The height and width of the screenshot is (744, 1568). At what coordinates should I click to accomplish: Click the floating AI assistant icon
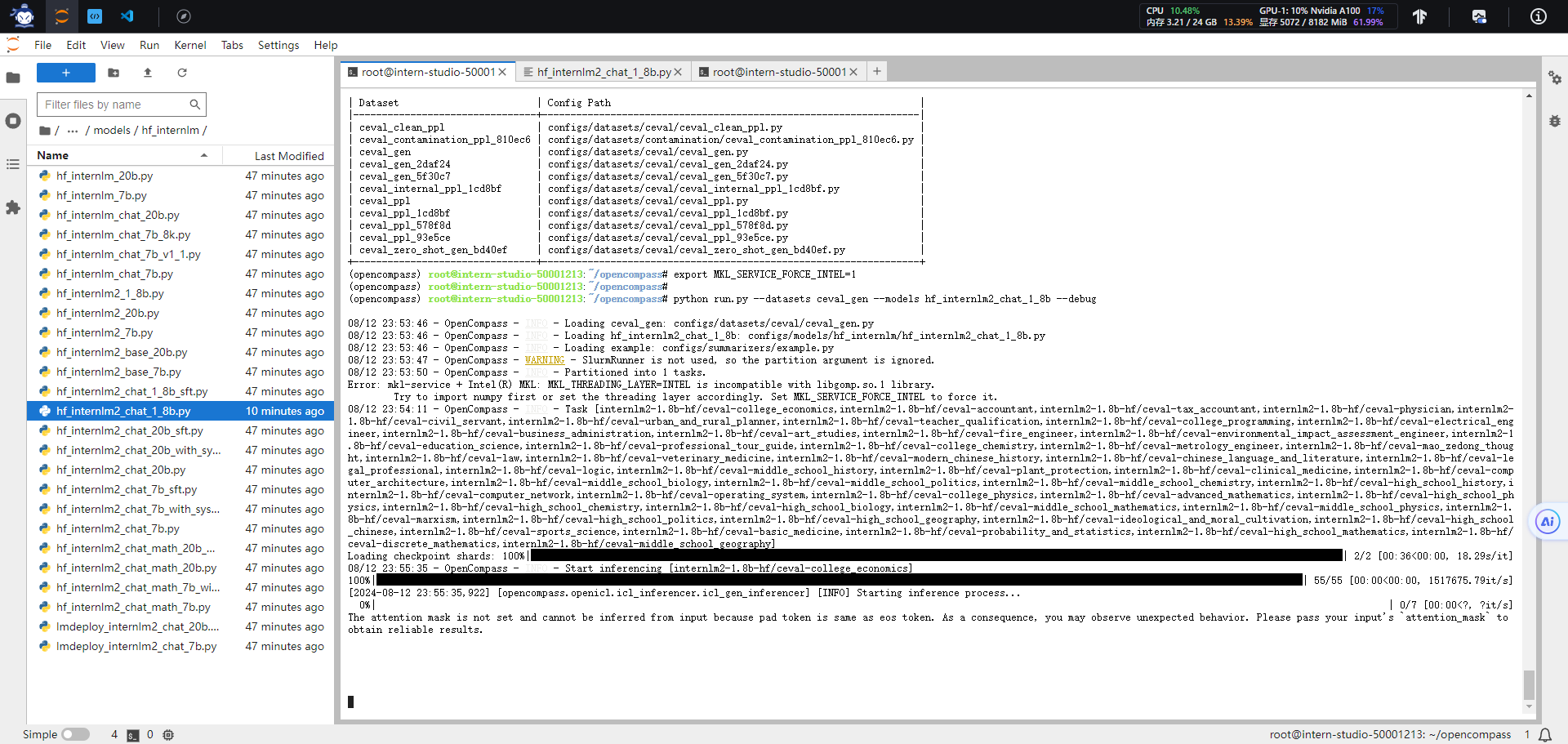[x=1548, y=522]
